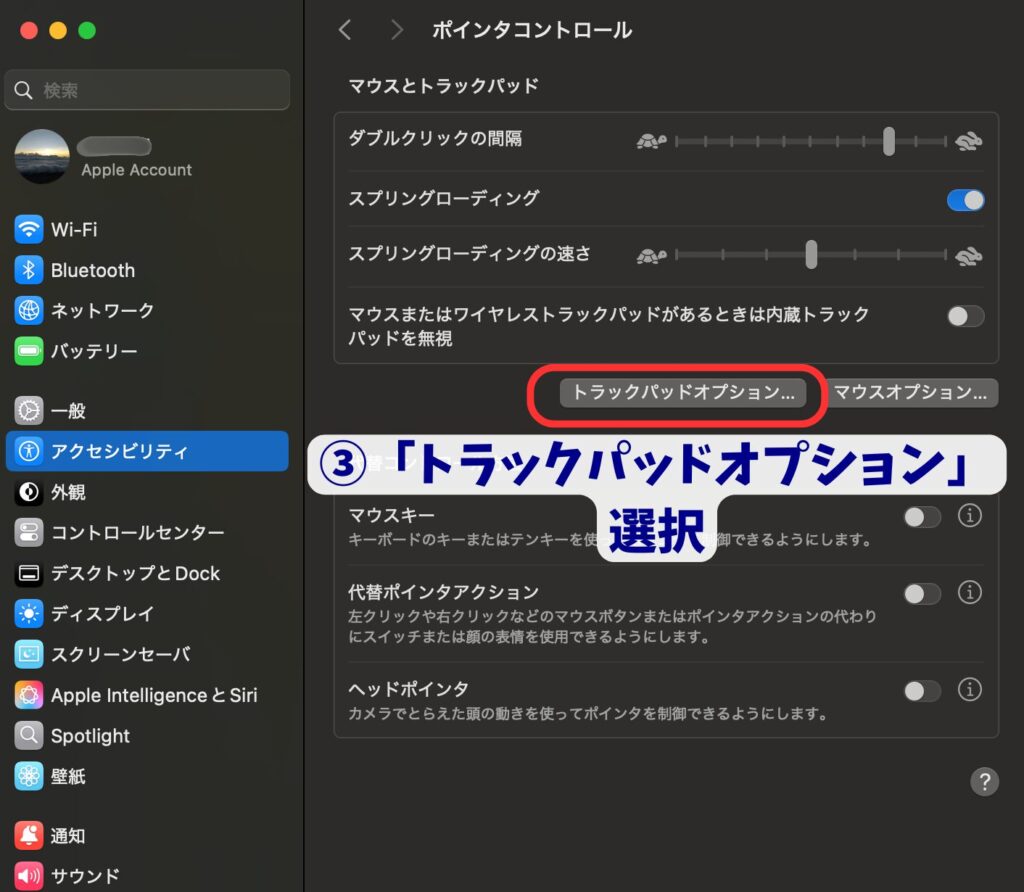Screen dimensions: 1024x892
Task: Open the Spotlight magnifier icon
Action: point(29,735)
